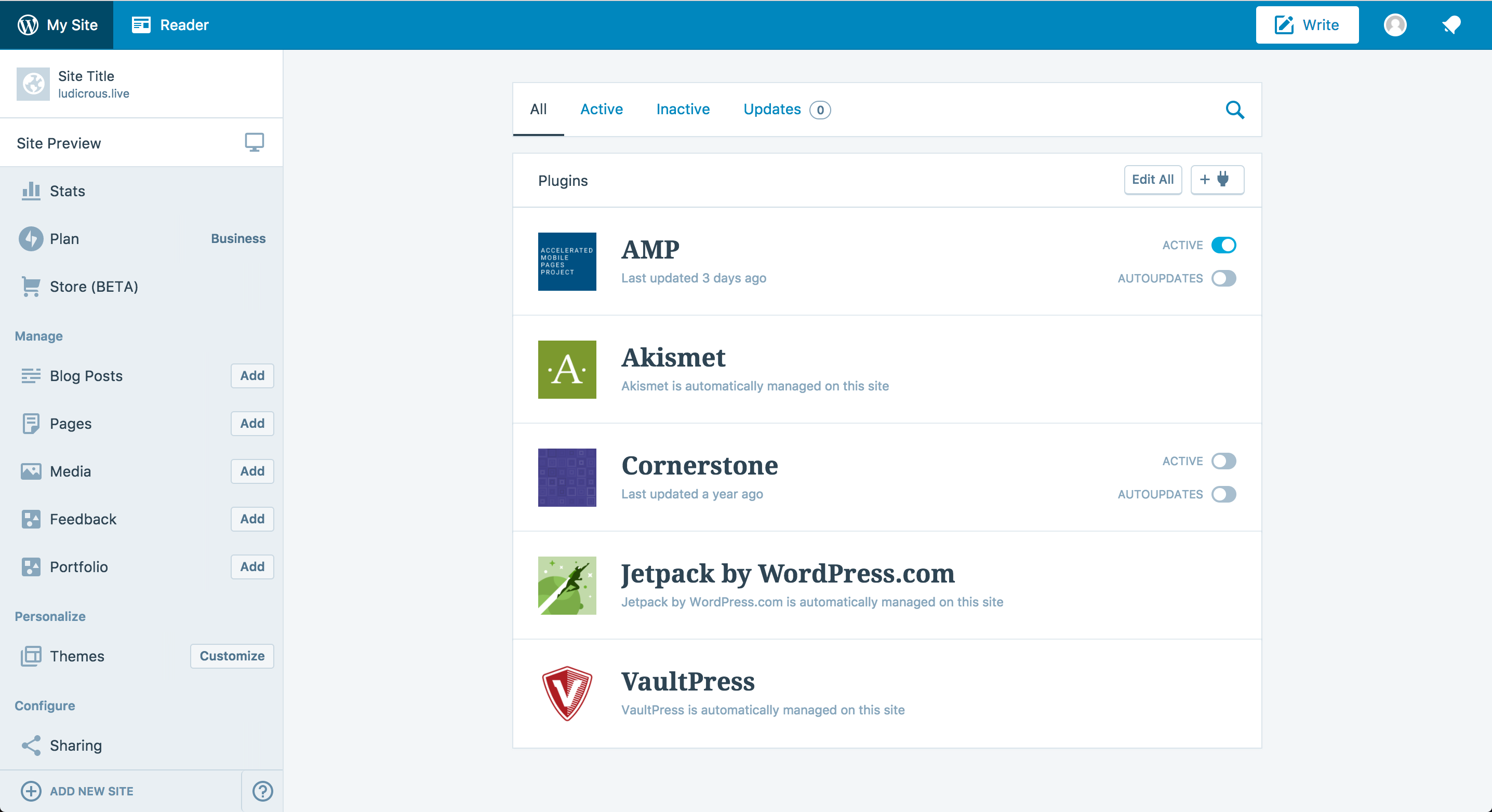Click the Write pencil icon
This screenshot has height=812, width=1492.
(1284, 24)
